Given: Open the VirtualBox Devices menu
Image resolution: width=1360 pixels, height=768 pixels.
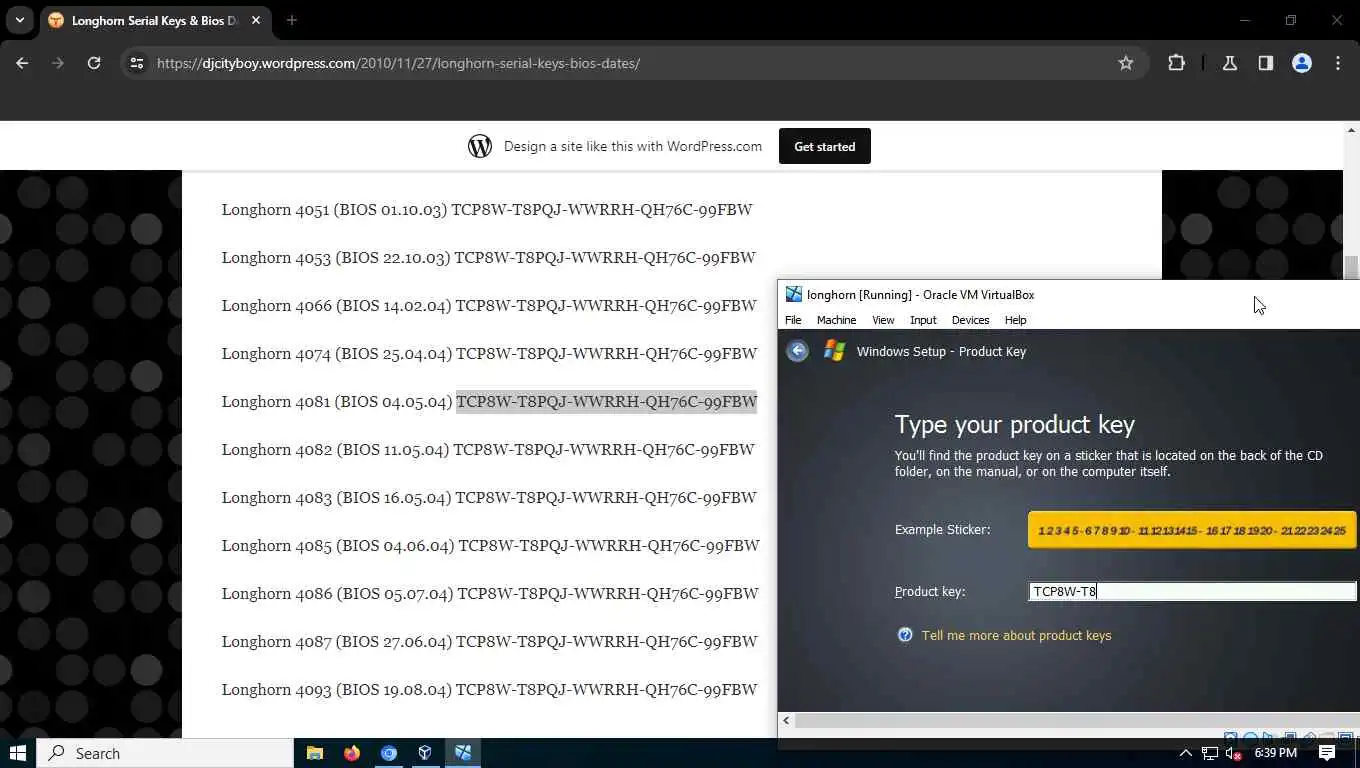Looking at the screenshot, I should (x=970, y=320).
